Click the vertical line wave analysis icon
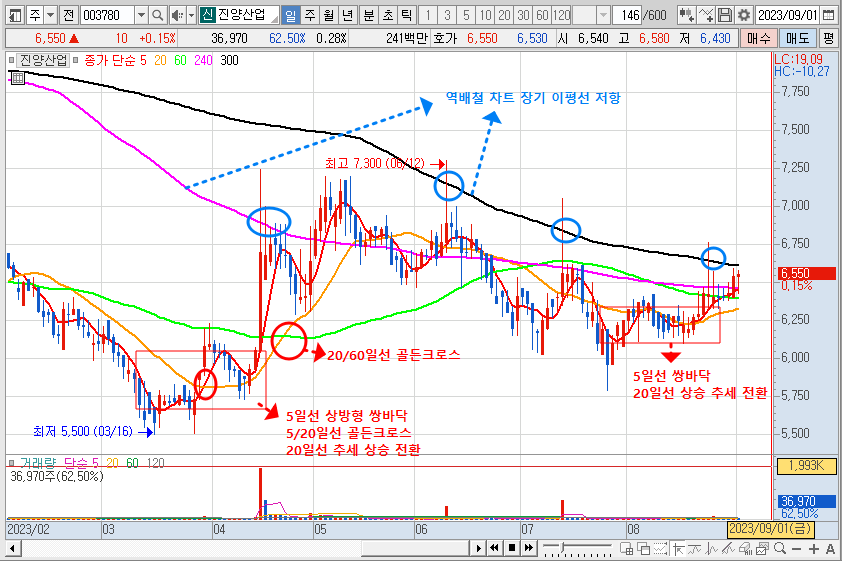The image size is (842, 561). pyautogui.click(x=712, y=548)
